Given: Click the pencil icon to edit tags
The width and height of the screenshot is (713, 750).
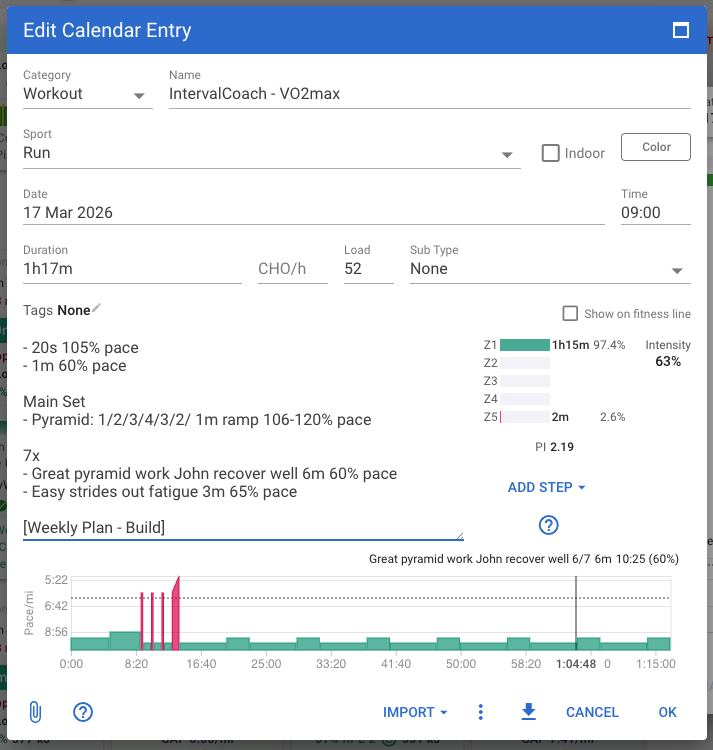Looking at the screenshot, I should [97, 310].
